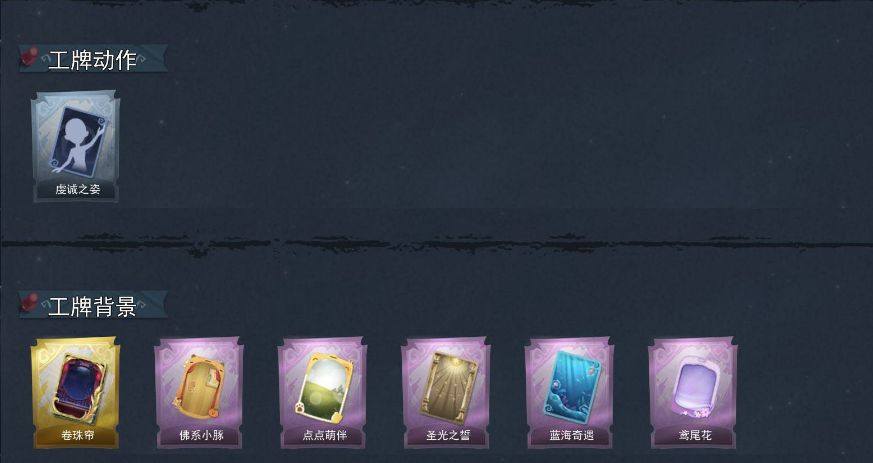
Task: Click the 佛系小豚 name label
Action: pyautogui.click(x=201, y=436)
